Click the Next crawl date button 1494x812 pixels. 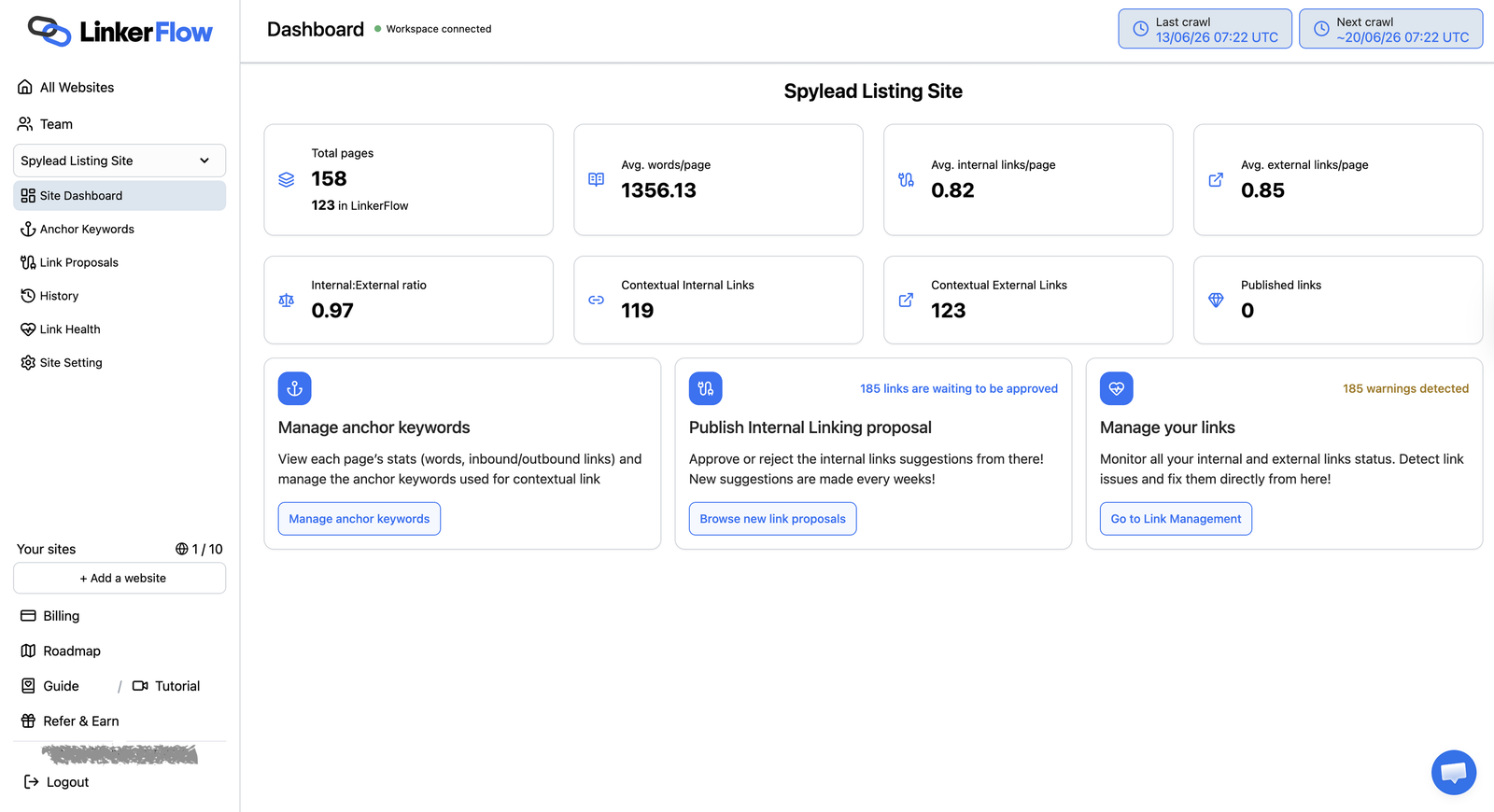(x=1391, y=29)
